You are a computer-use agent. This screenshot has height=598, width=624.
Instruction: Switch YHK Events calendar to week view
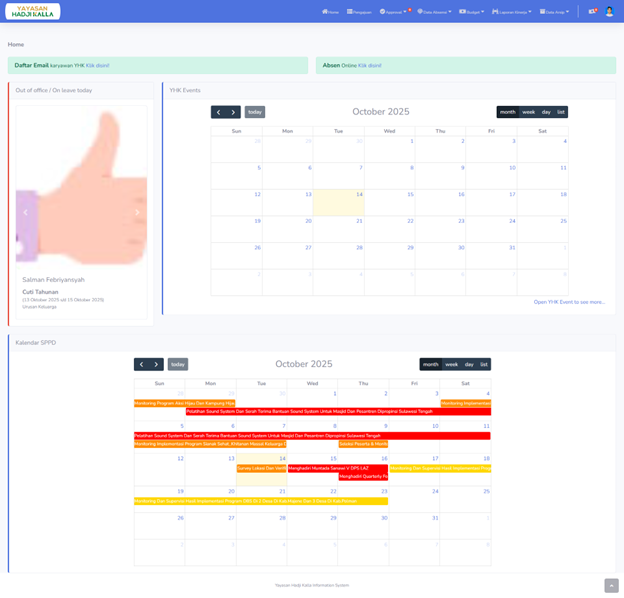coord(529,112)
